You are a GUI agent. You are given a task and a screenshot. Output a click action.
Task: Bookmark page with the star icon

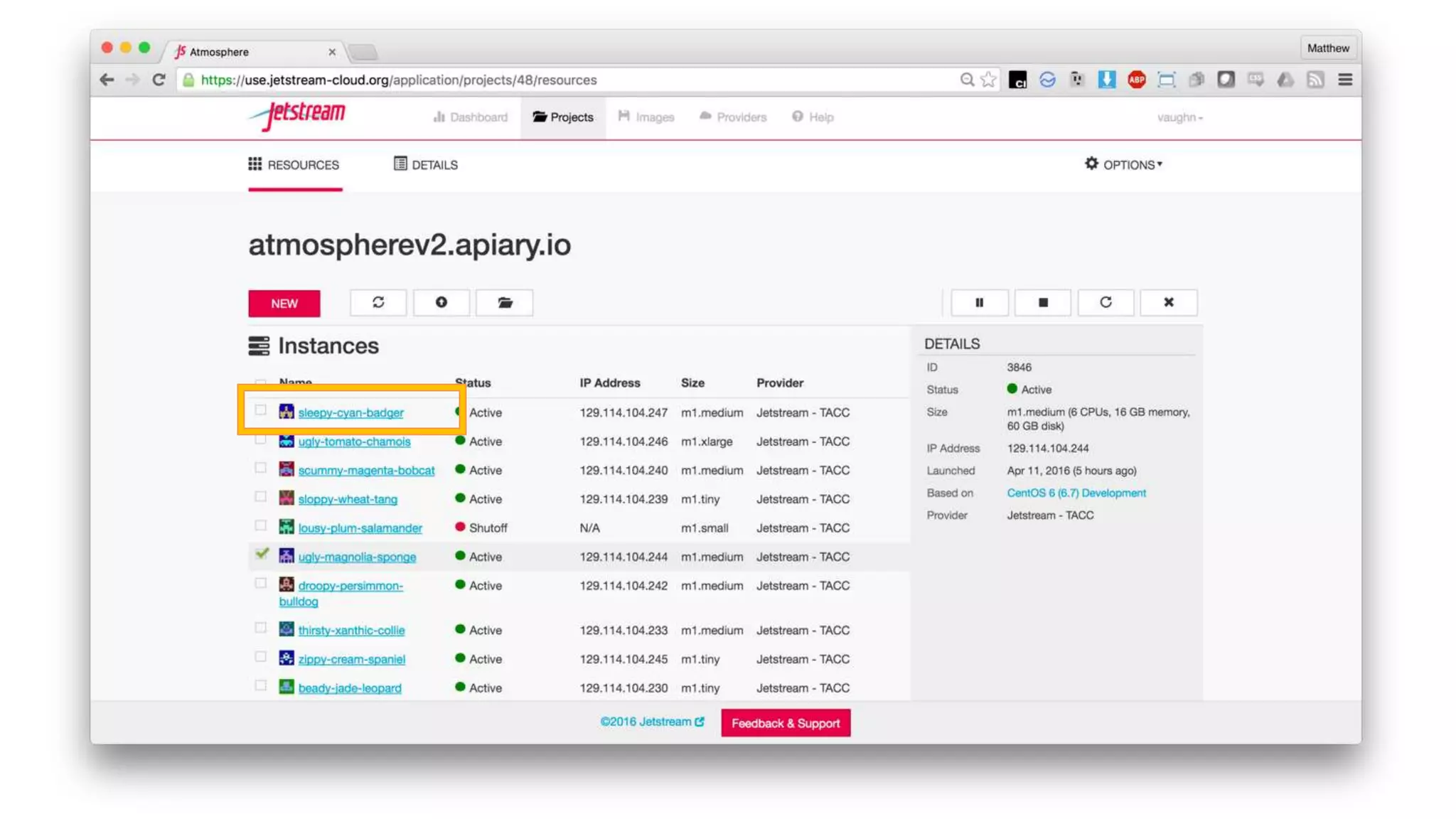click(988, 80)
